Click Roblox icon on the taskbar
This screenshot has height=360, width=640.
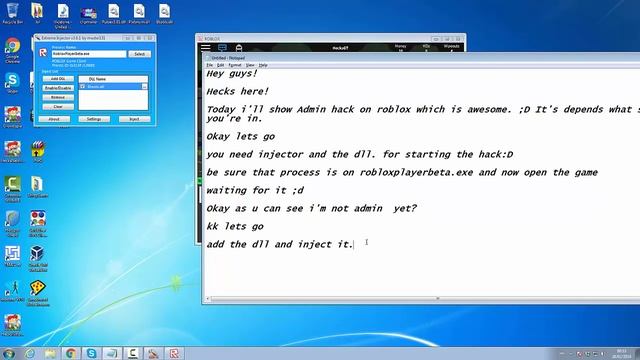(174, 353)
